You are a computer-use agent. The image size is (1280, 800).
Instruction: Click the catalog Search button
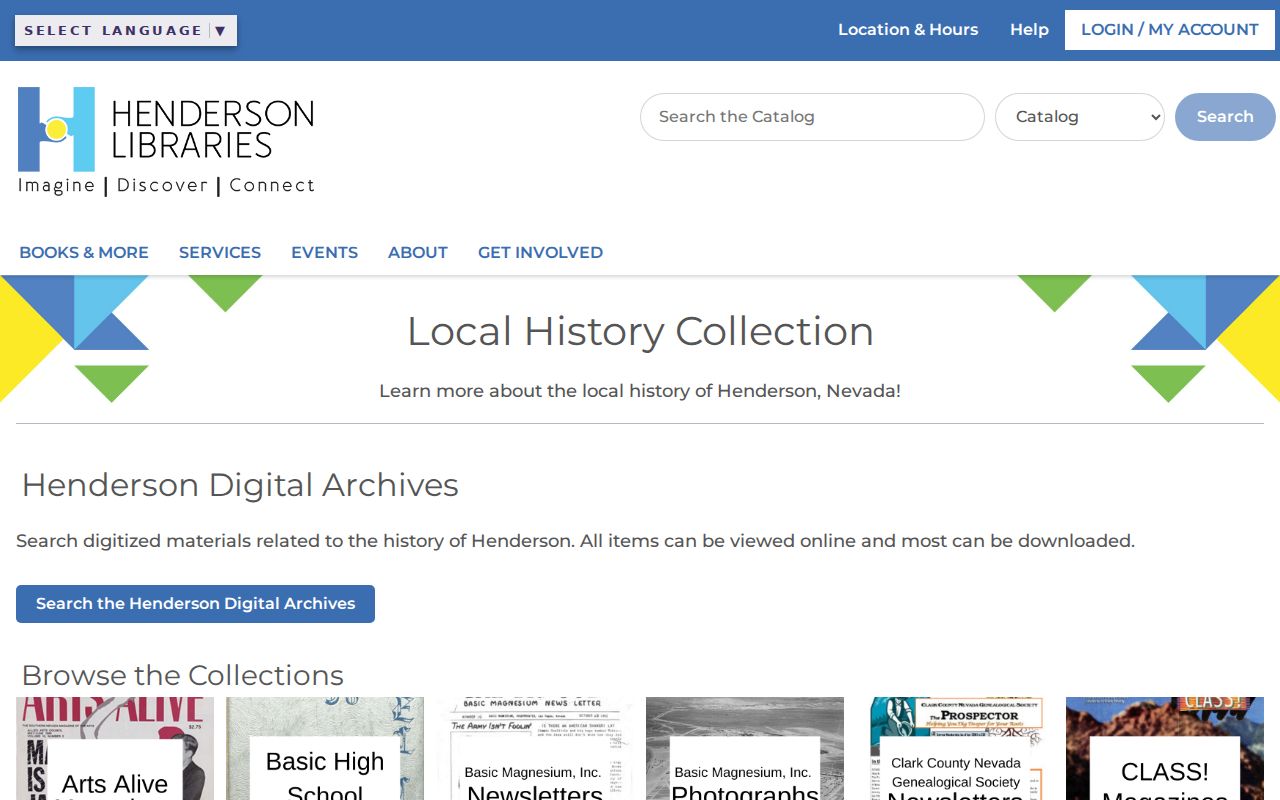tap(1225, 117)
